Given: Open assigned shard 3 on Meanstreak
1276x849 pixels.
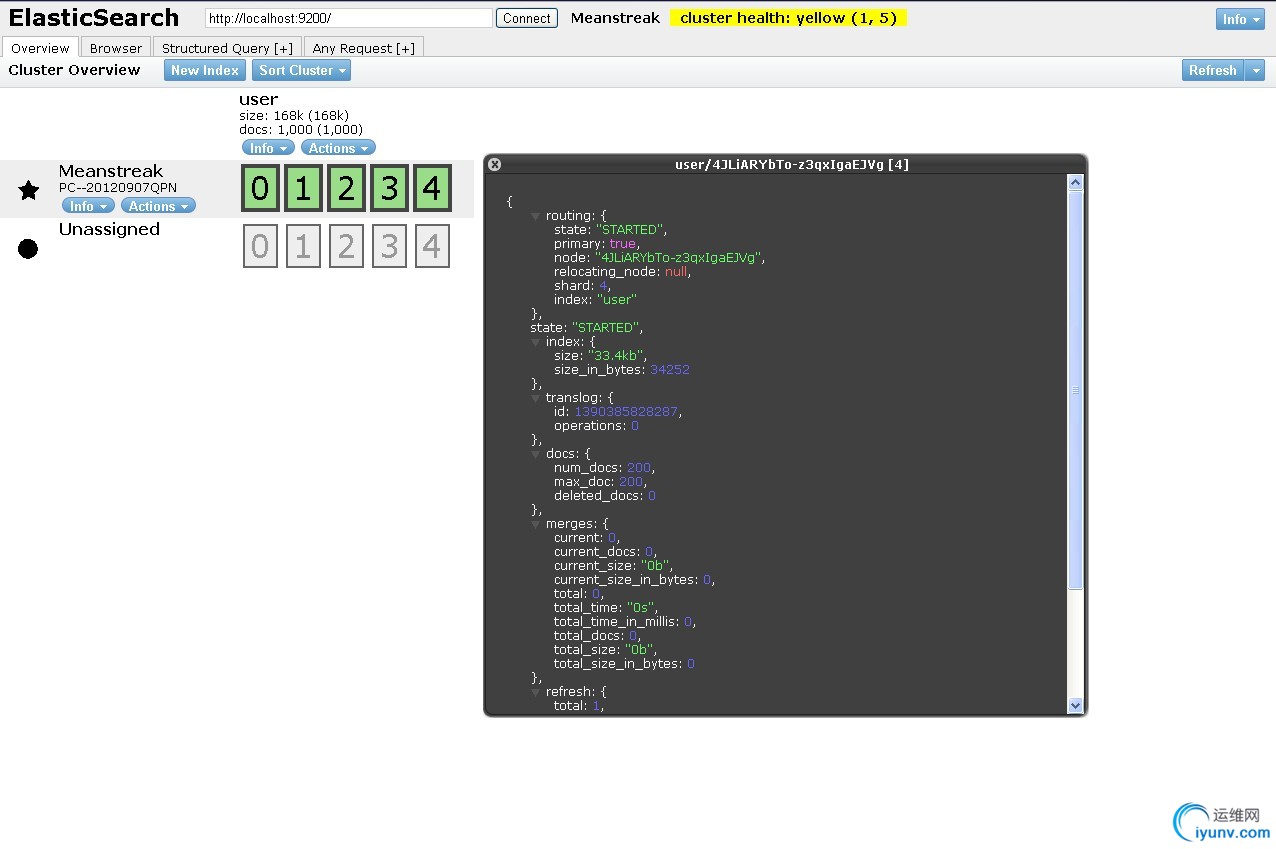Looking at the screenshot, I should click(389, 188).
